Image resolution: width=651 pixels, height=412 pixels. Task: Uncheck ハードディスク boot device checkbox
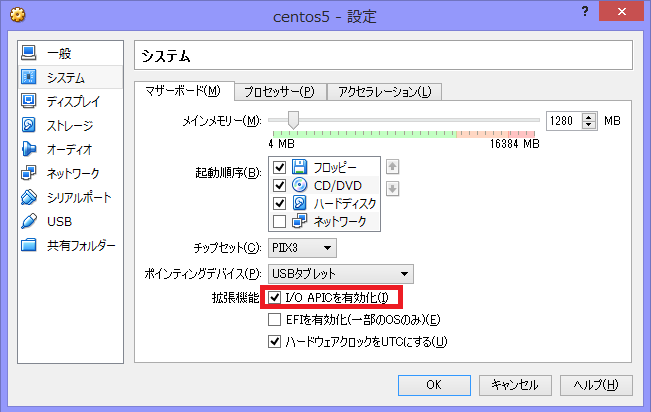[x=279, y=204]
